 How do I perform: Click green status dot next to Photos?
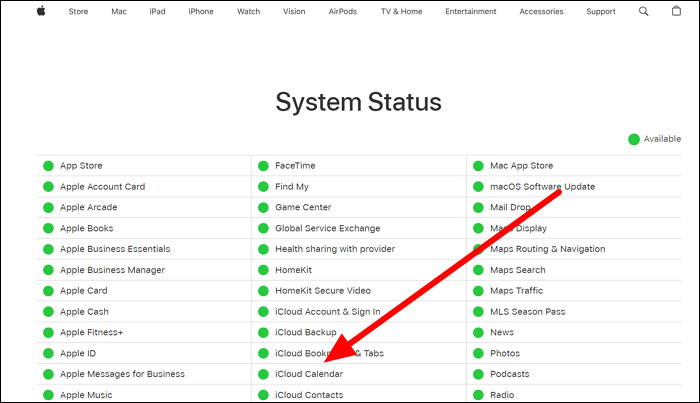click(478, 353)
